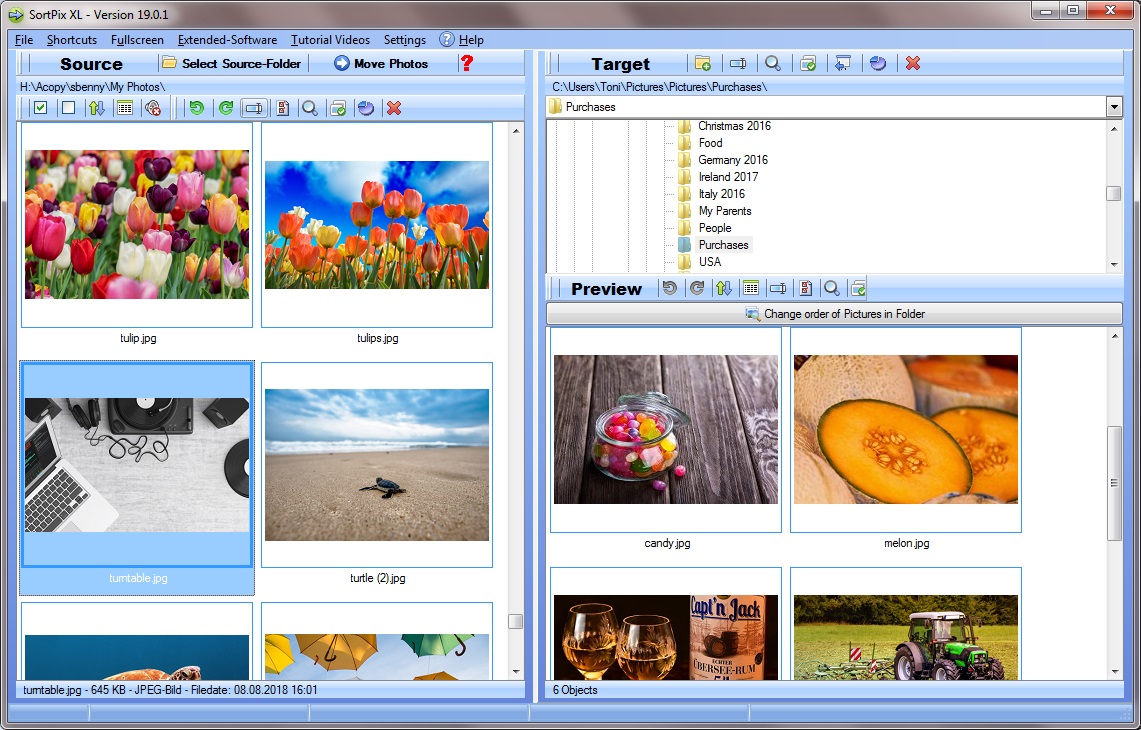Rotate photo left using Source toolbar
This screenshot has width=1141, height=730.
[196, 108]
